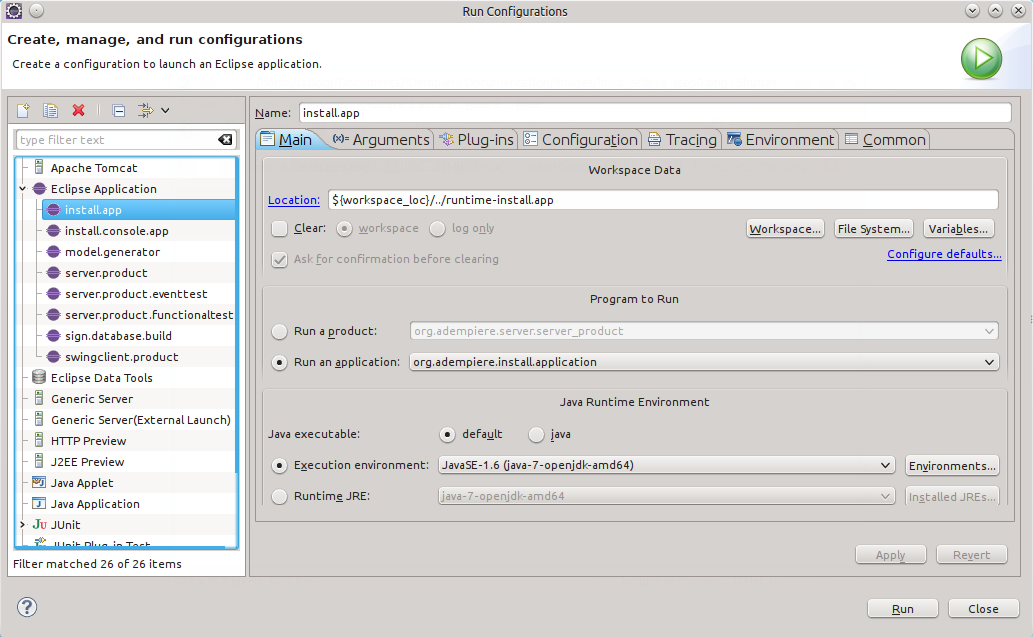Click the New launch configuration icon
1033x637 pixels.
point(23,110)
